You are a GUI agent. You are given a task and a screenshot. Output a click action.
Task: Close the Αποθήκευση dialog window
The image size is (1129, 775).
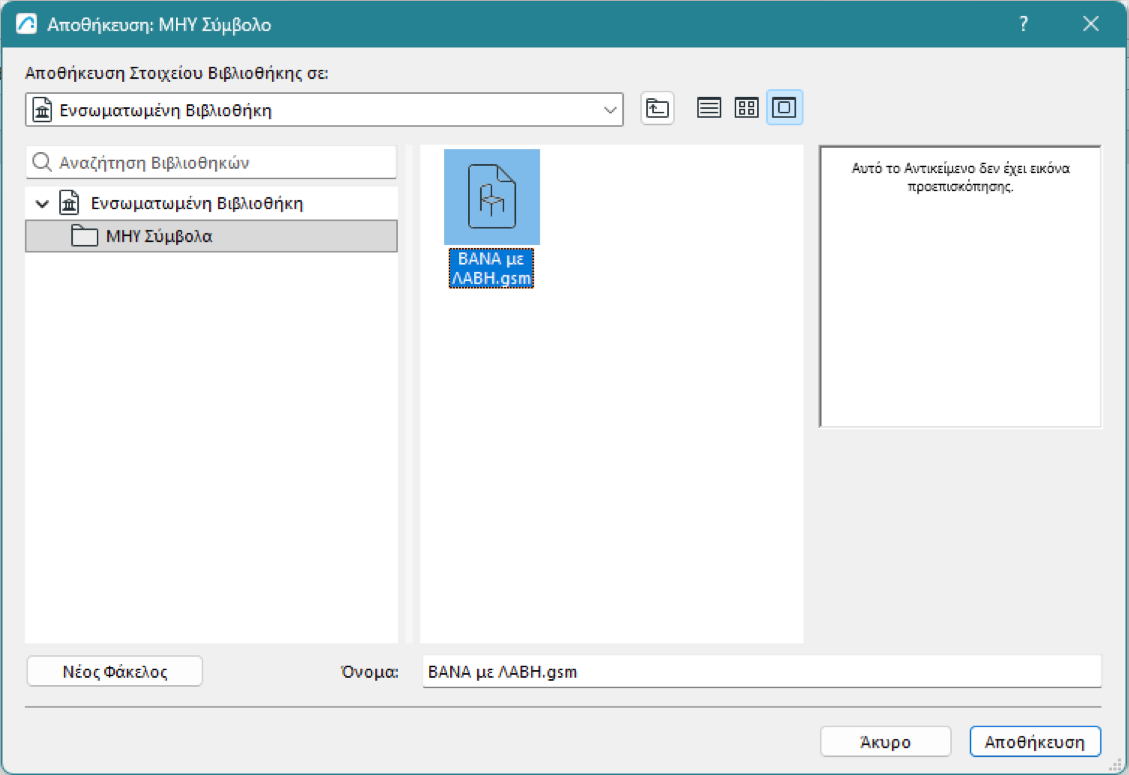(x=1090, y=24)
